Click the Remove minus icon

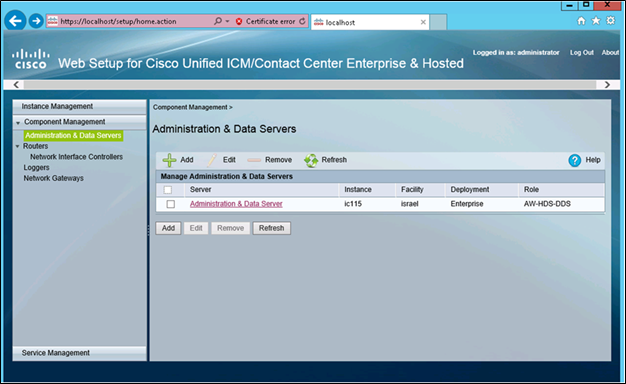(x=254, y=160)
